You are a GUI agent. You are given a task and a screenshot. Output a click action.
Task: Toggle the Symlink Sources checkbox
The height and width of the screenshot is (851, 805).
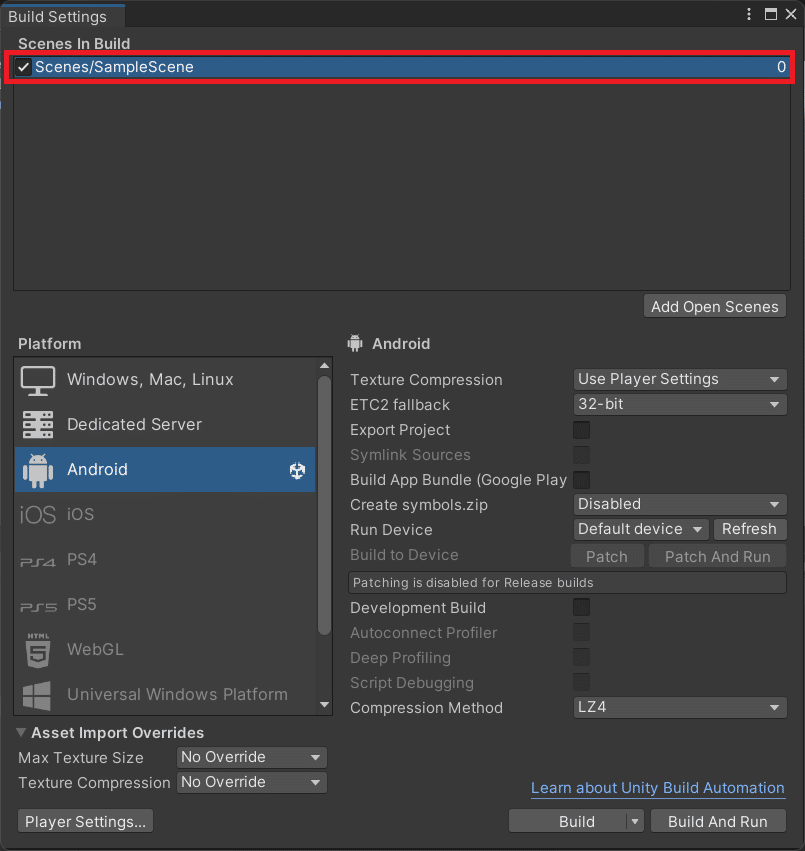[581, 455]
